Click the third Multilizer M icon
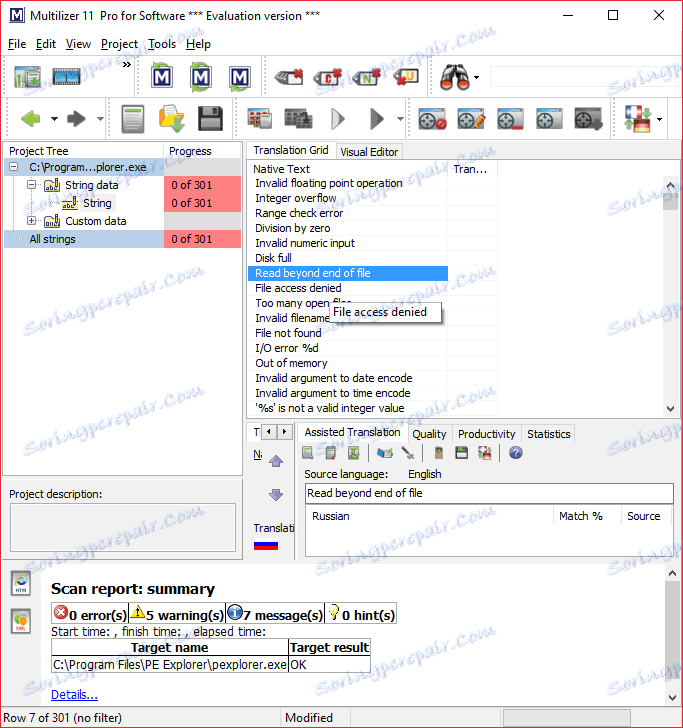Viewport: 683px width, 728px height. click(240, 77)
